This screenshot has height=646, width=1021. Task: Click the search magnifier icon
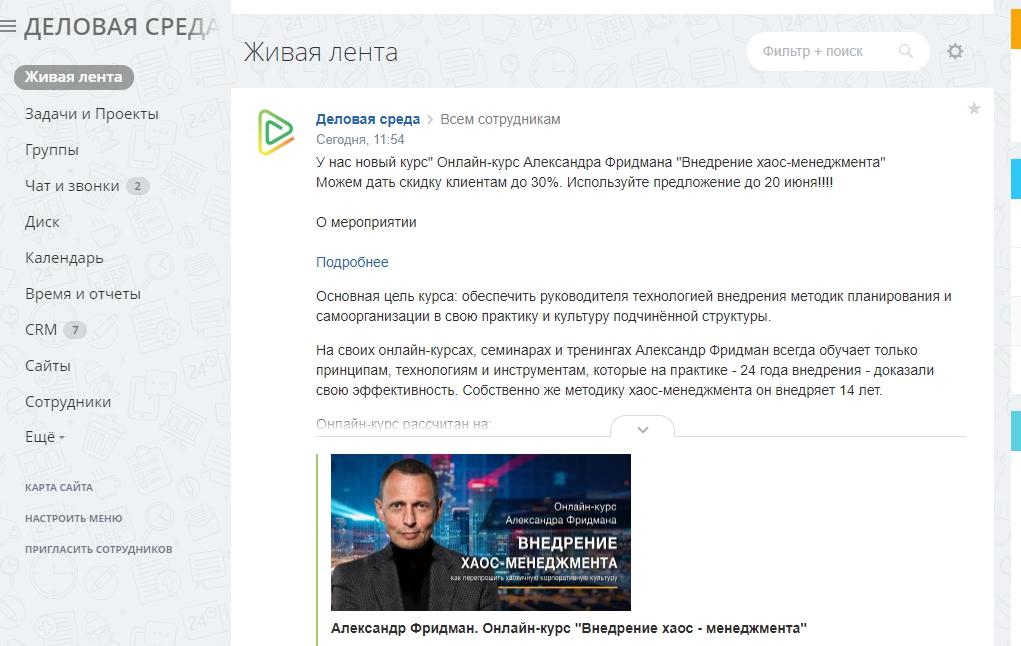[906, 51]
